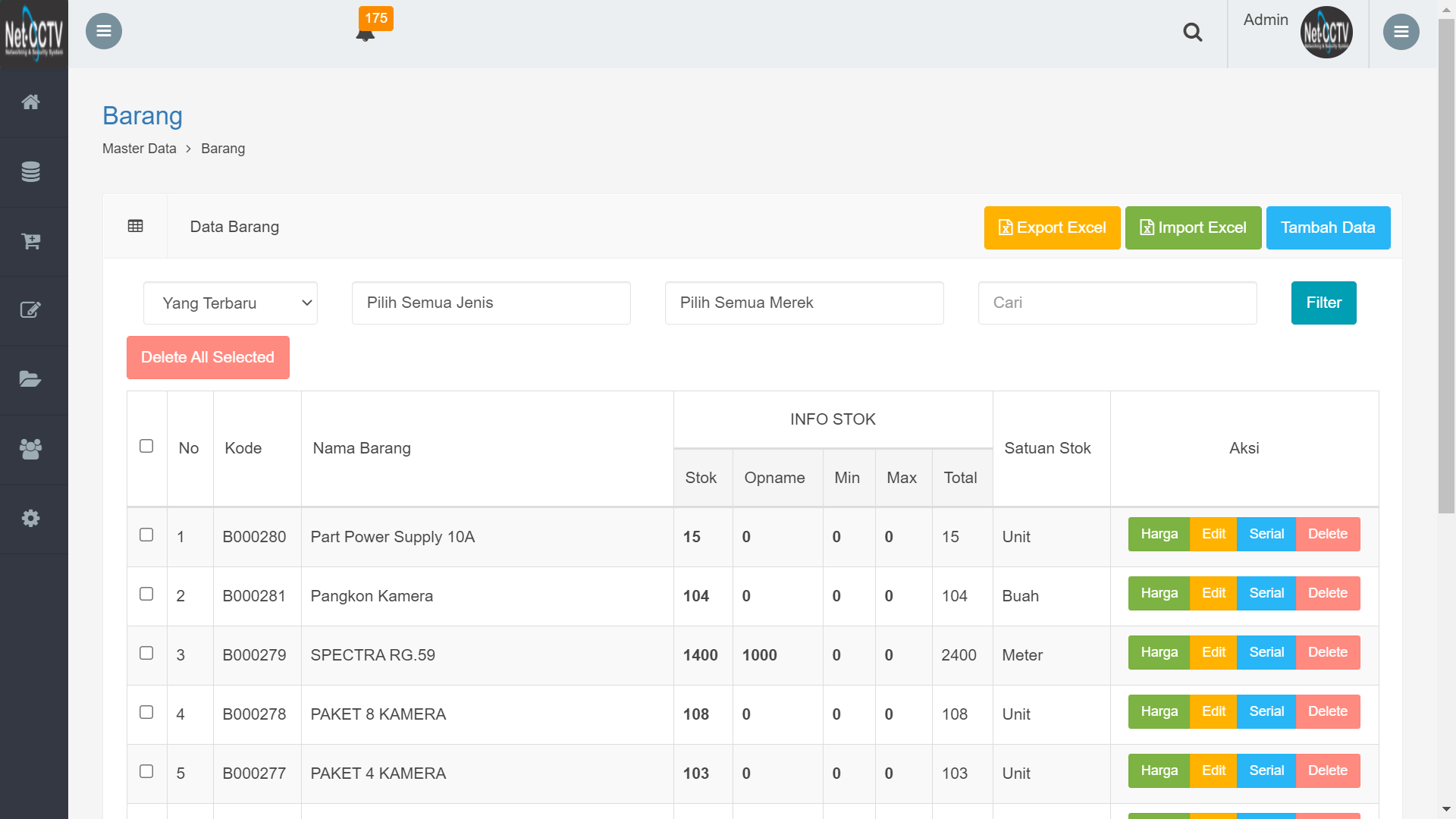Tick the checkbox for SPECTRA RG.59 row
The image size is (1456, 819).
pos(146,653)
